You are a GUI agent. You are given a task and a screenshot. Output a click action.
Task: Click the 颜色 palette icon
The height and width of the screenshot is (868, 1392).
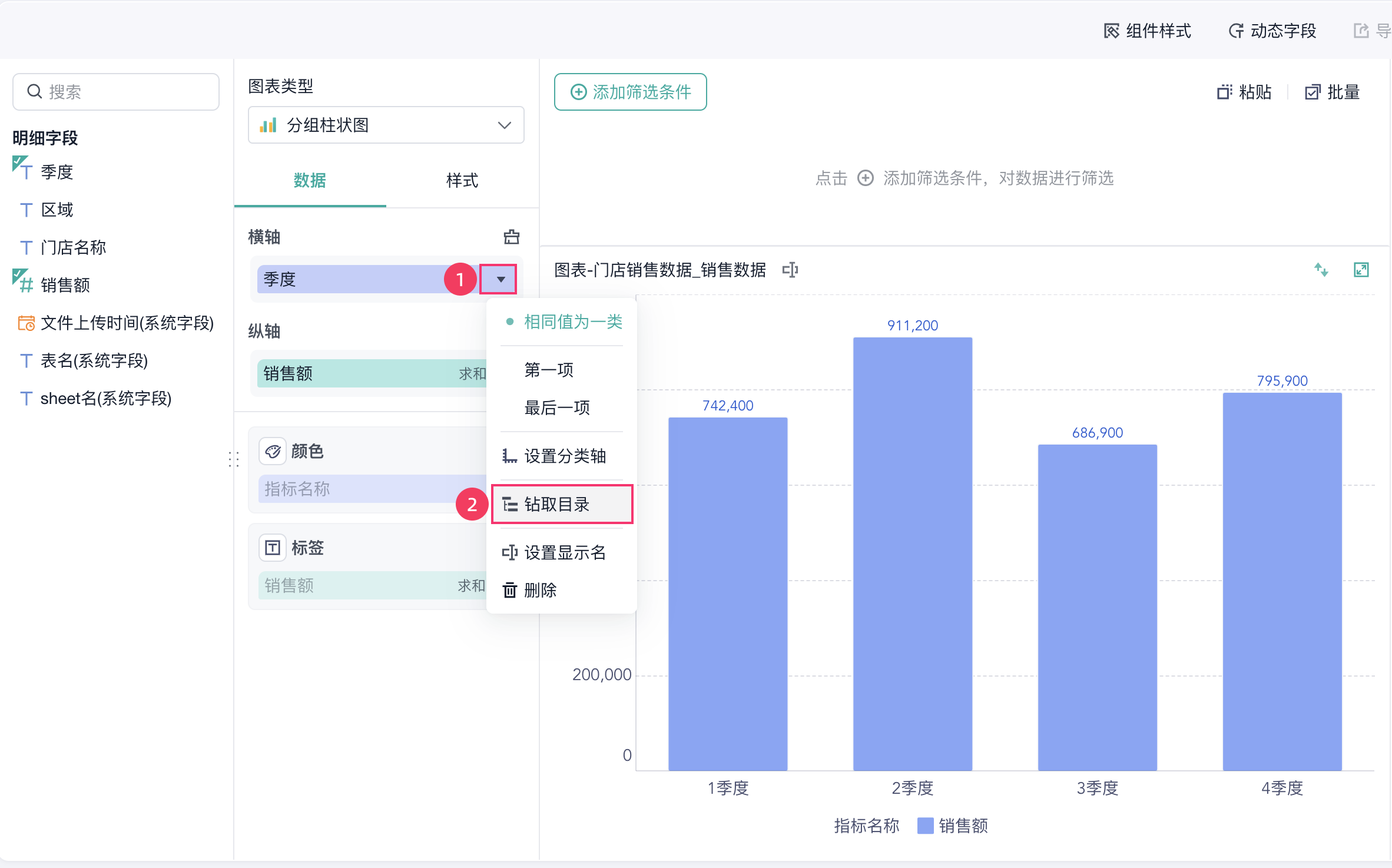tap(273, 451)
